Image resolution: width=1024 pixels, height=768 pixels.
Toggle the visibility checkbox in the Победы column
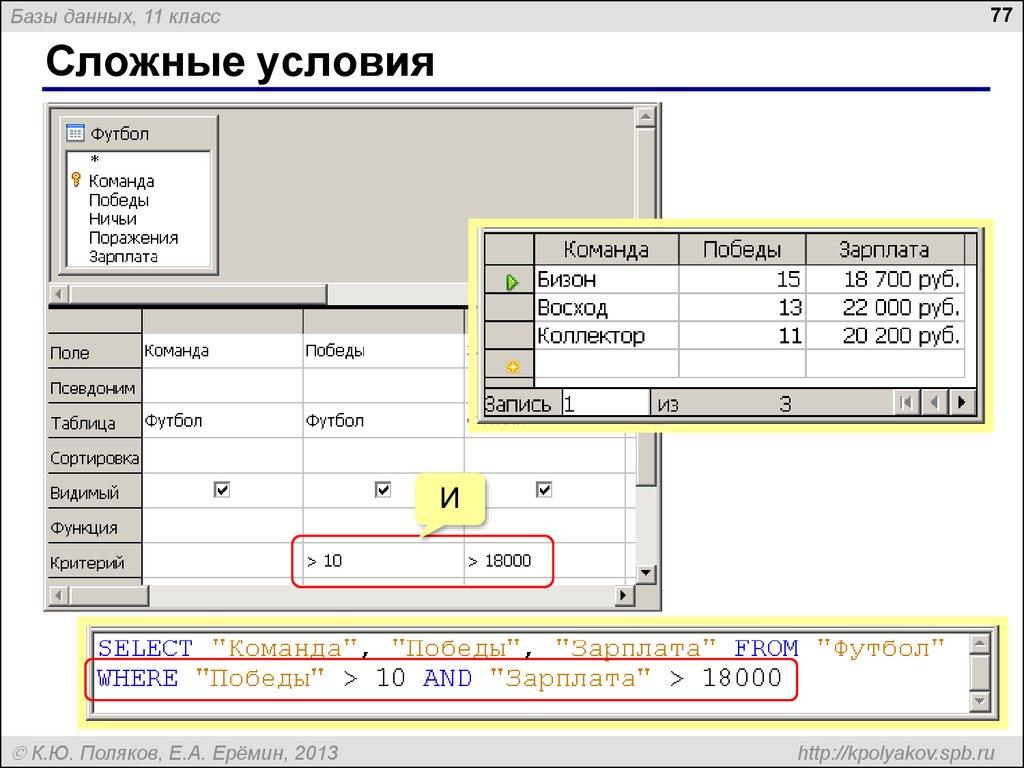[383, 489]
